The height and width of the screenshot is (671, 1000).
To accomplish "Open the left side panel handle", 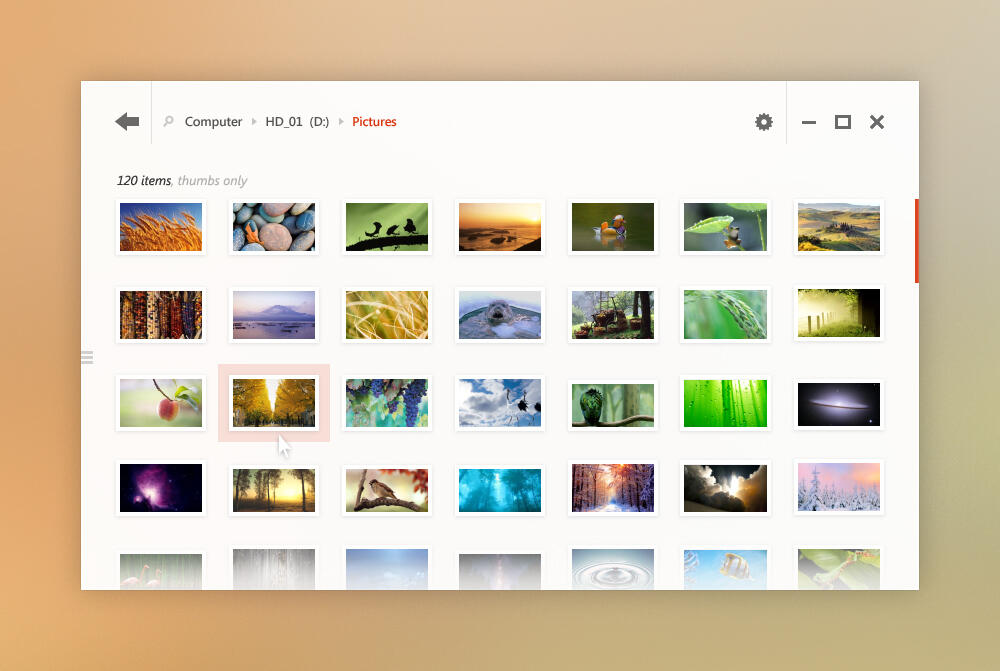I will click(x=87, y=357).
